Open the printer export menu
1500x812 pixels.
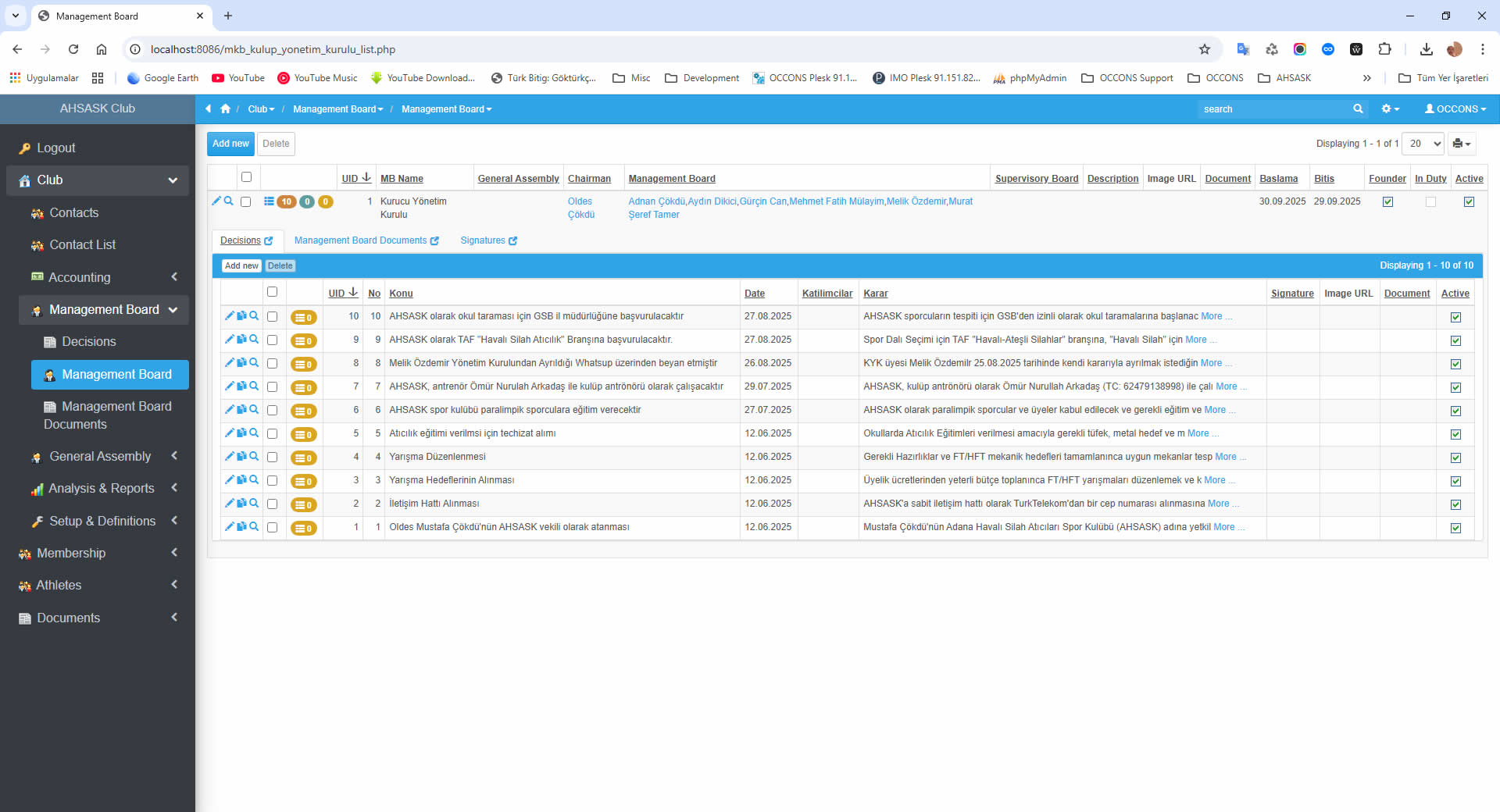point(1461,144)
